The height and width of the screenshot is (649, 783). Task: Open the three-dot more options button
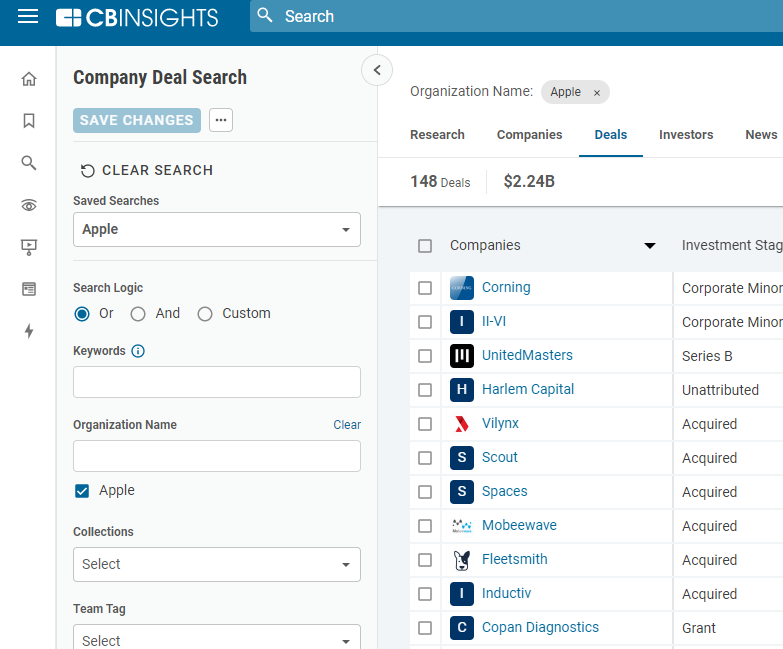point(221,120)
